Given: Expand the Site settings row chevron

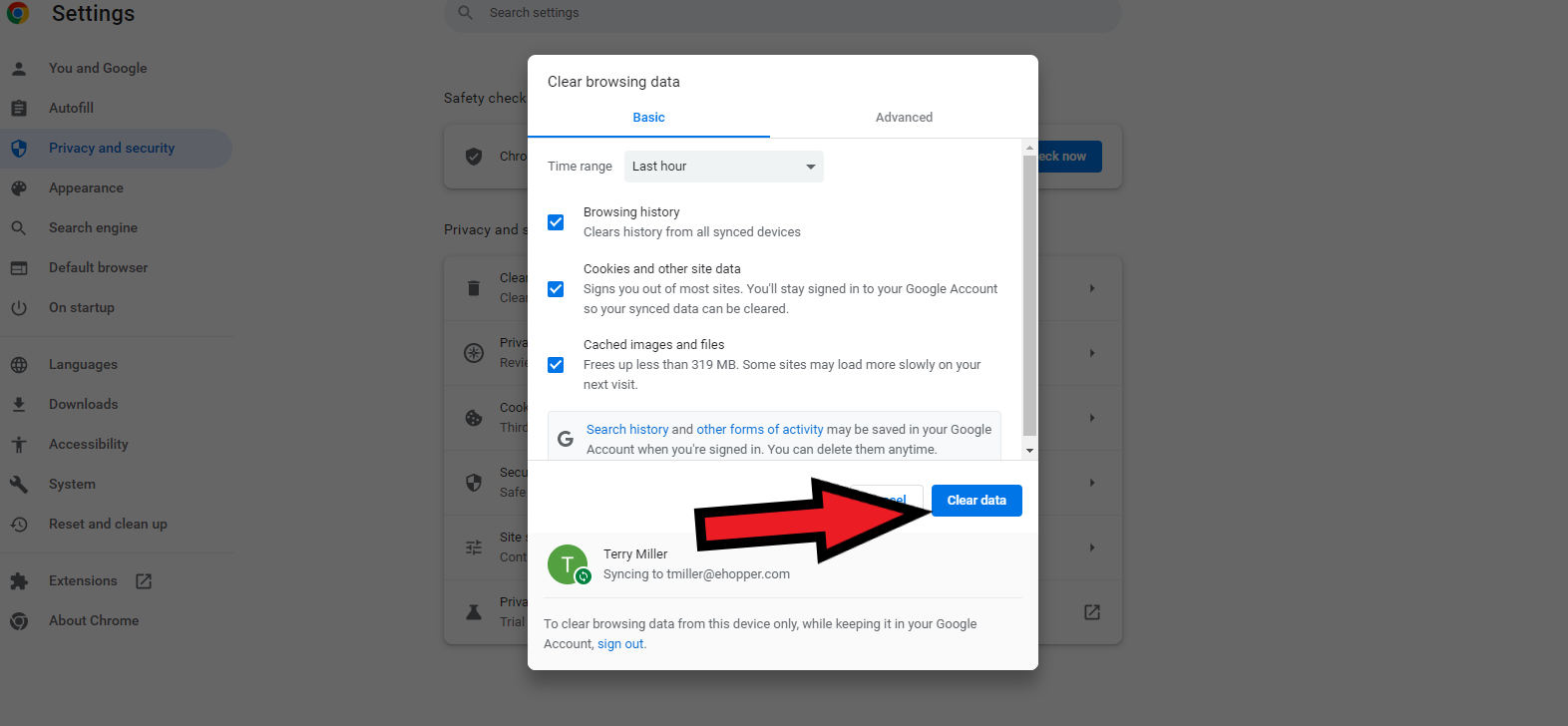Looking at the screenshot, I should [1092, 547].
